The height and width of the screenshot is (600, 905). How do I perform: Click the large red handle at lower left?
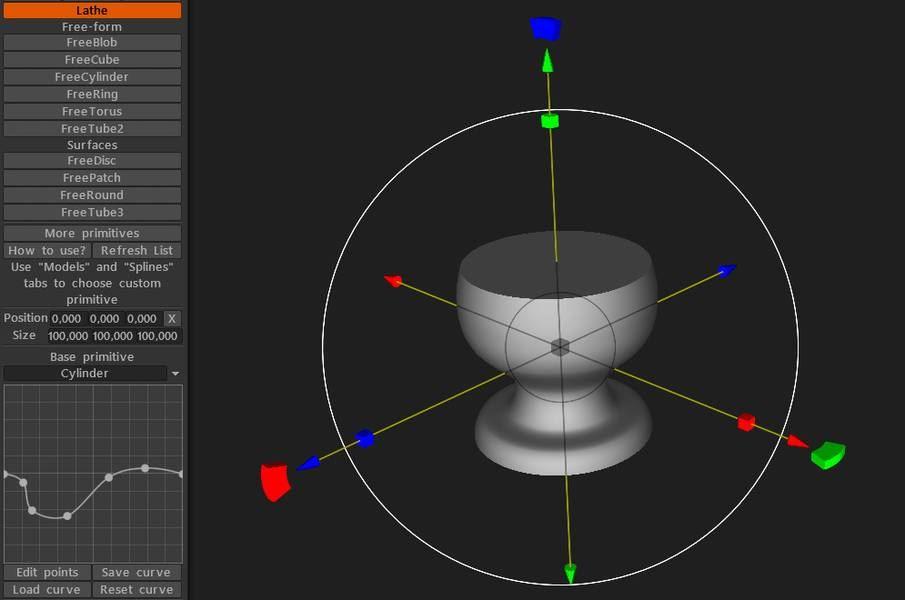[275, 481]
